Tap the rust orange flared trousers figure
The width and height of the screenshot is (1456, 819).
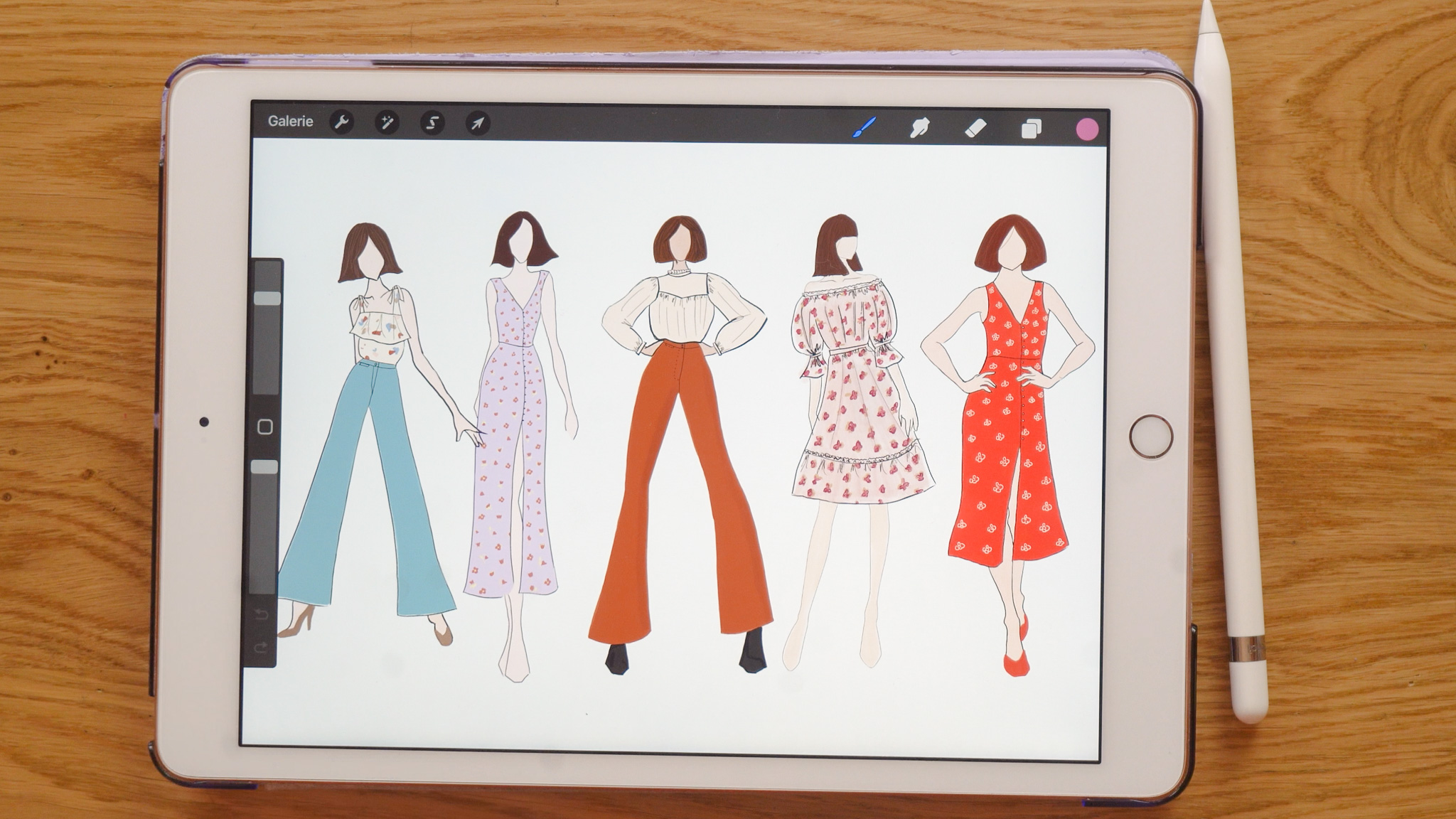tap(681, 444)
